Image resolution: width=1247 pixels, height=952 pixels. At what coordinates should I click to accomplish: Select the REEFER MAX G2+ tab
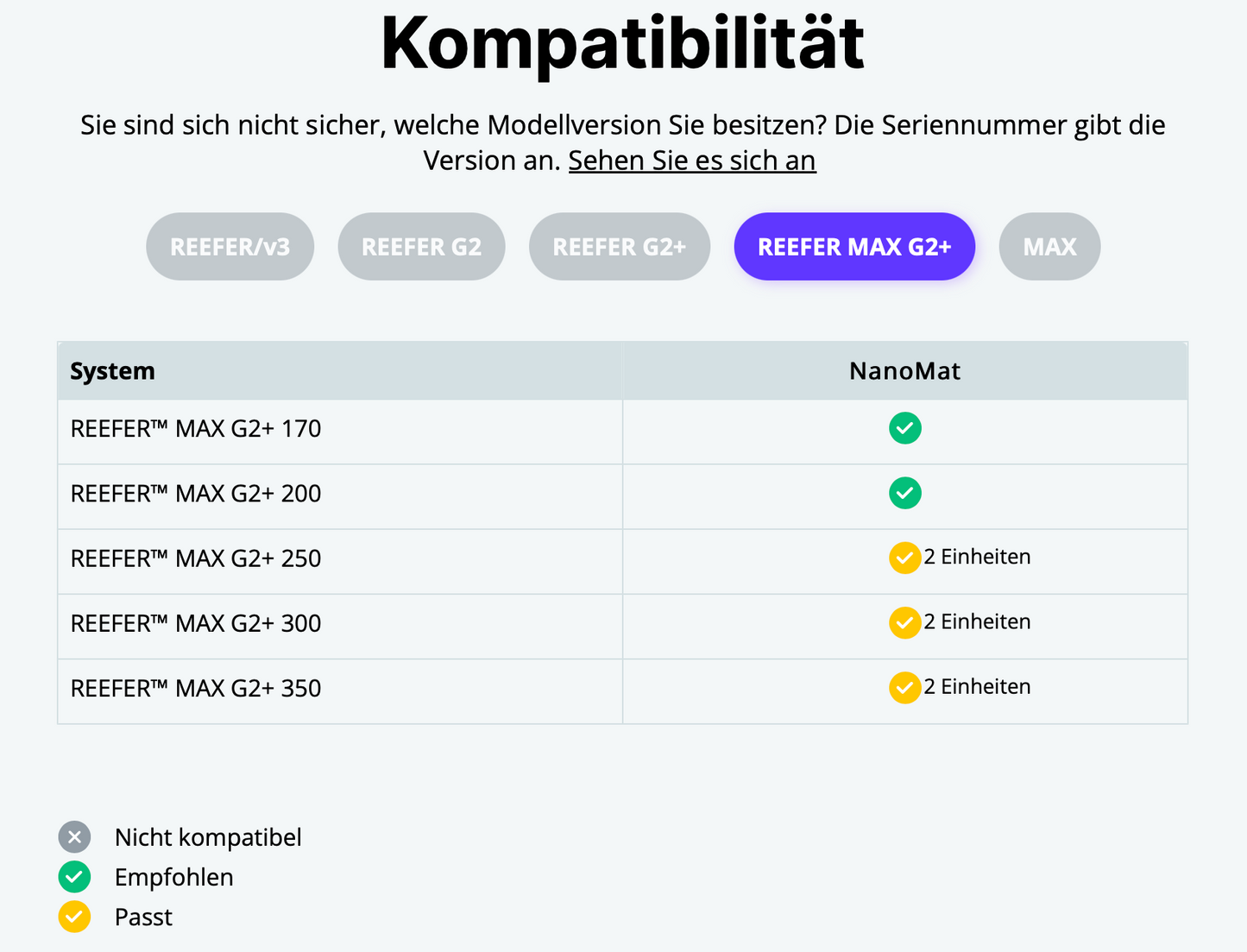point(854,247)
